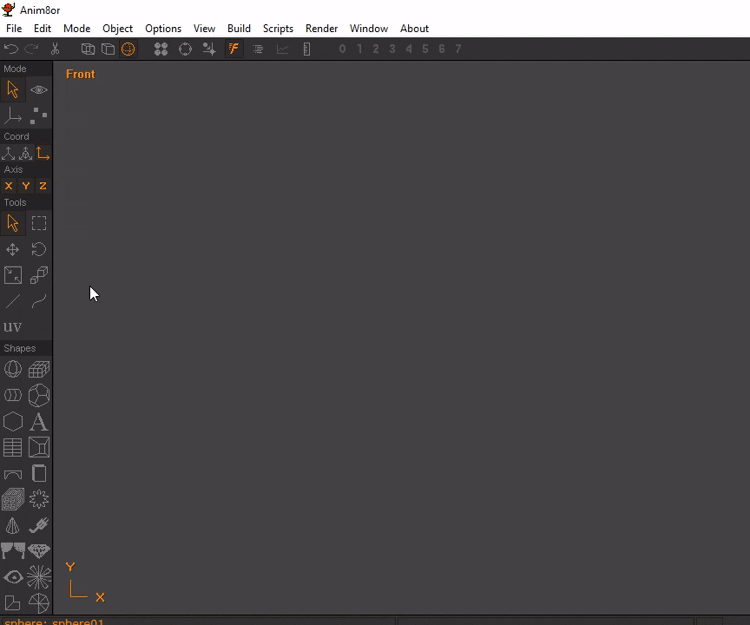Image resolution: width=750 pixels, height=625 pixels.
Task: Open the File menu
Action: tap(14, 28)
